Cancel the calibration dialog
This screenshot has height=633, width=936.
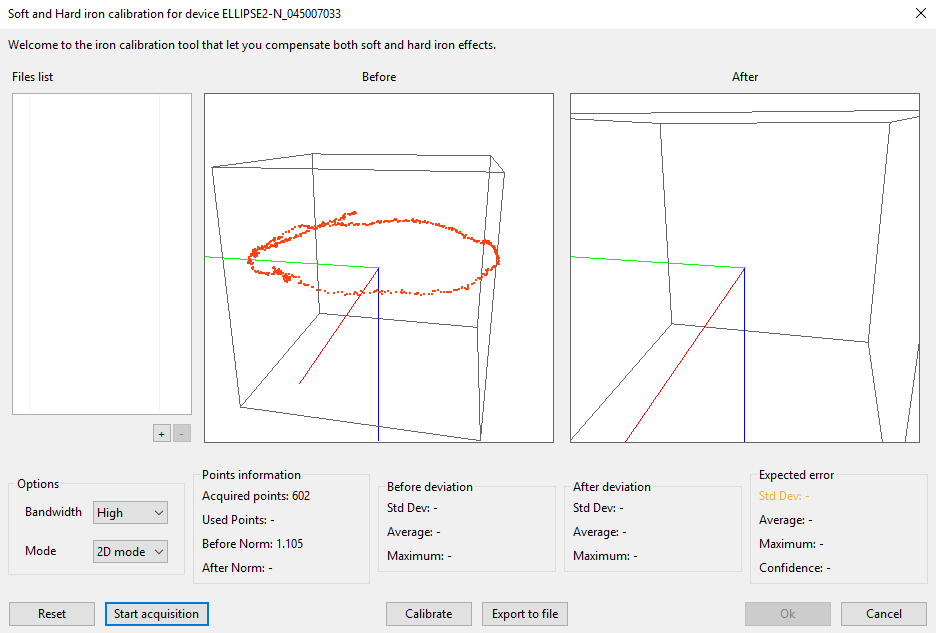883,614
